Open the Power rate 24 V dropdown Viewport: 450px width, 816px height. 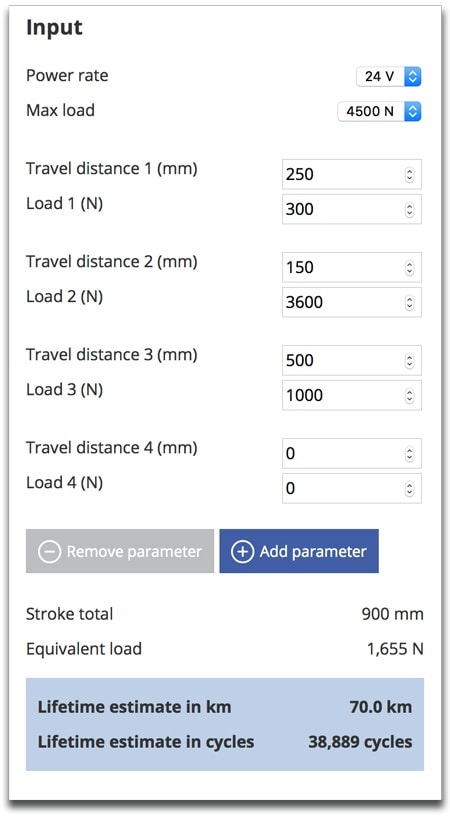pyautogui.click(x=389, y=76)
